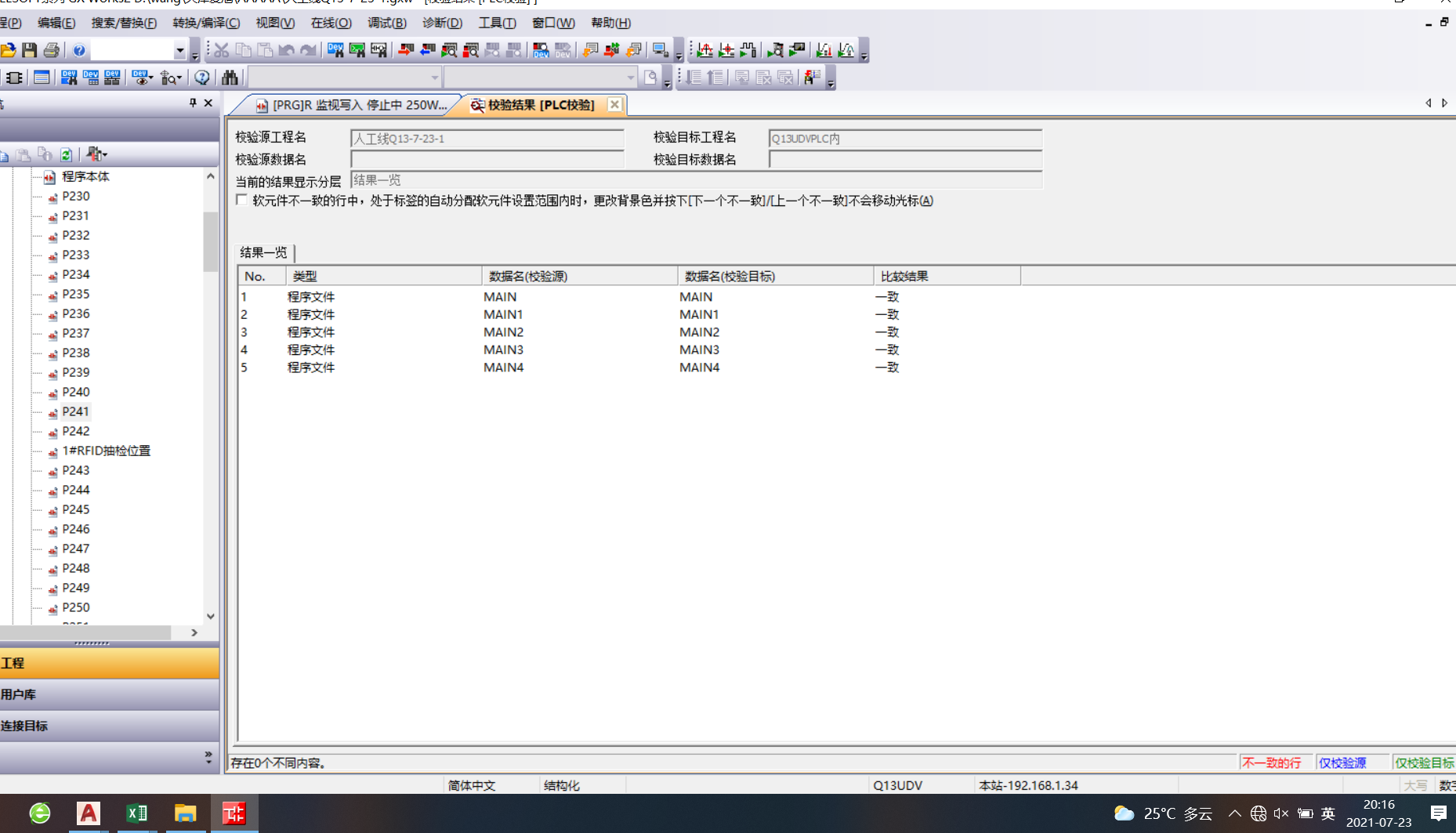Viewport: 1456px width, 833px height.
Task: Expand the navigation panel bottom chevron
Action: [x=208, y=756]
